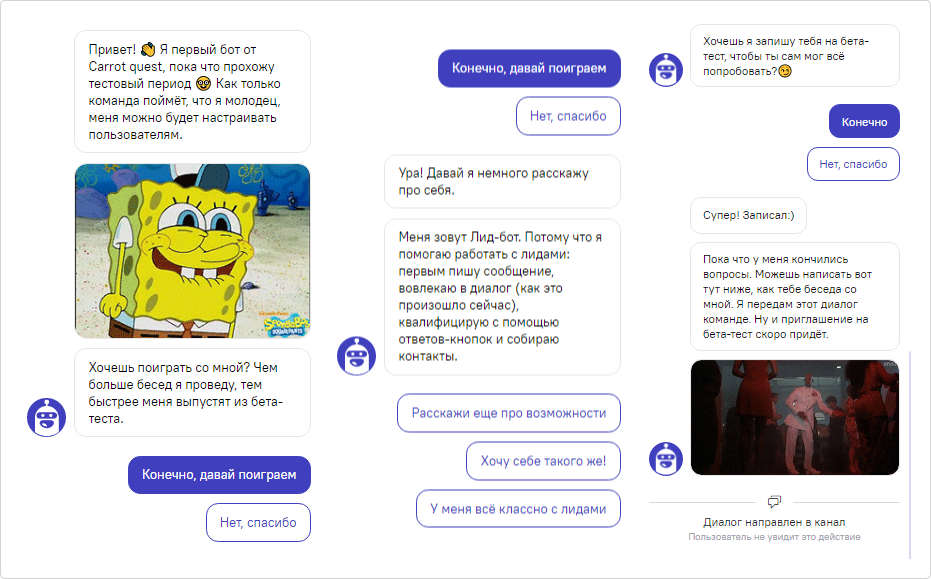Viewport: 931px width, 579px height.
Task: Click the bot avatar next to the Лид-бот description
Action: (356, 355)
